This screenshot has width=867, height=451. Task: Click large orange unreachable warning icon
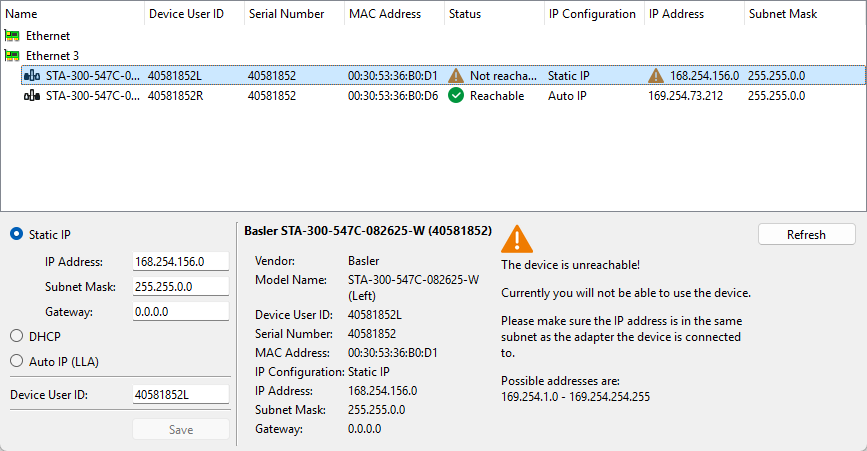[x=517, y=239]
